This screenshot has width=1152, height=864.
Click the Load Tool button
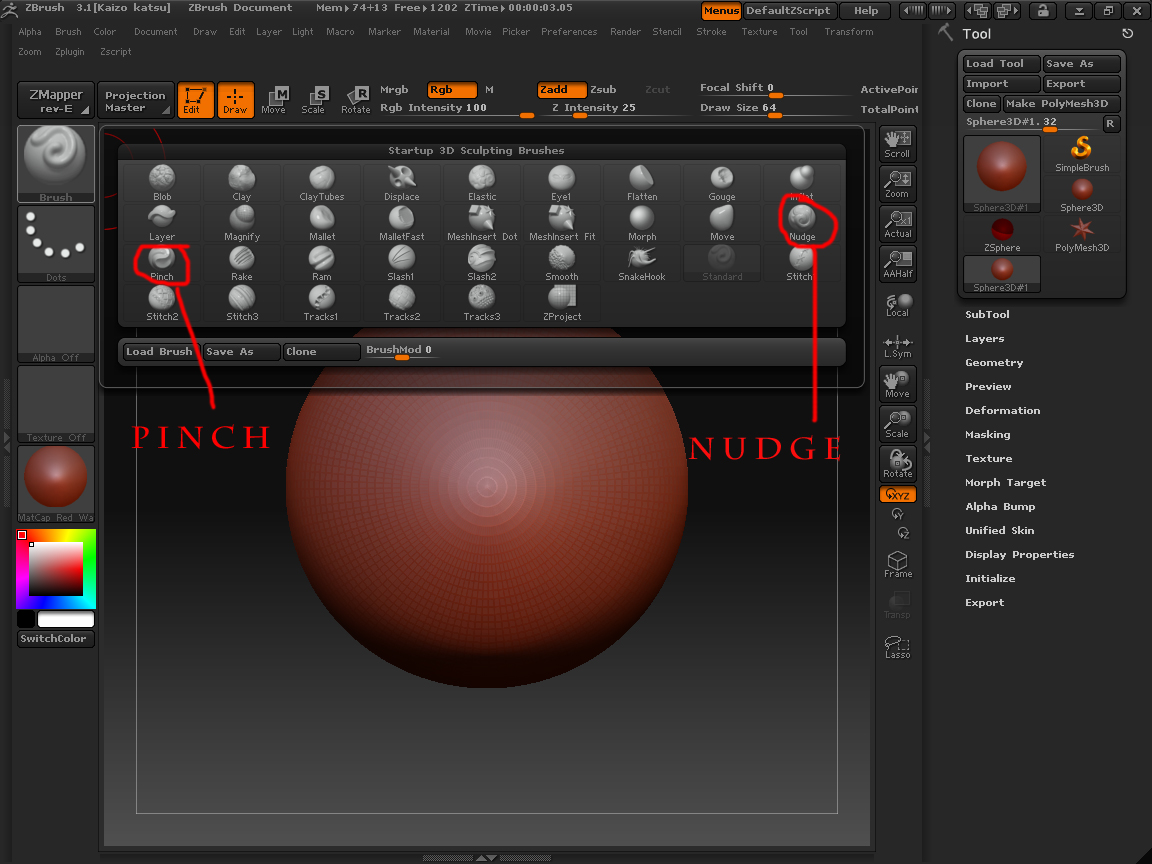pyautogui.click(x=1001, y=64)
